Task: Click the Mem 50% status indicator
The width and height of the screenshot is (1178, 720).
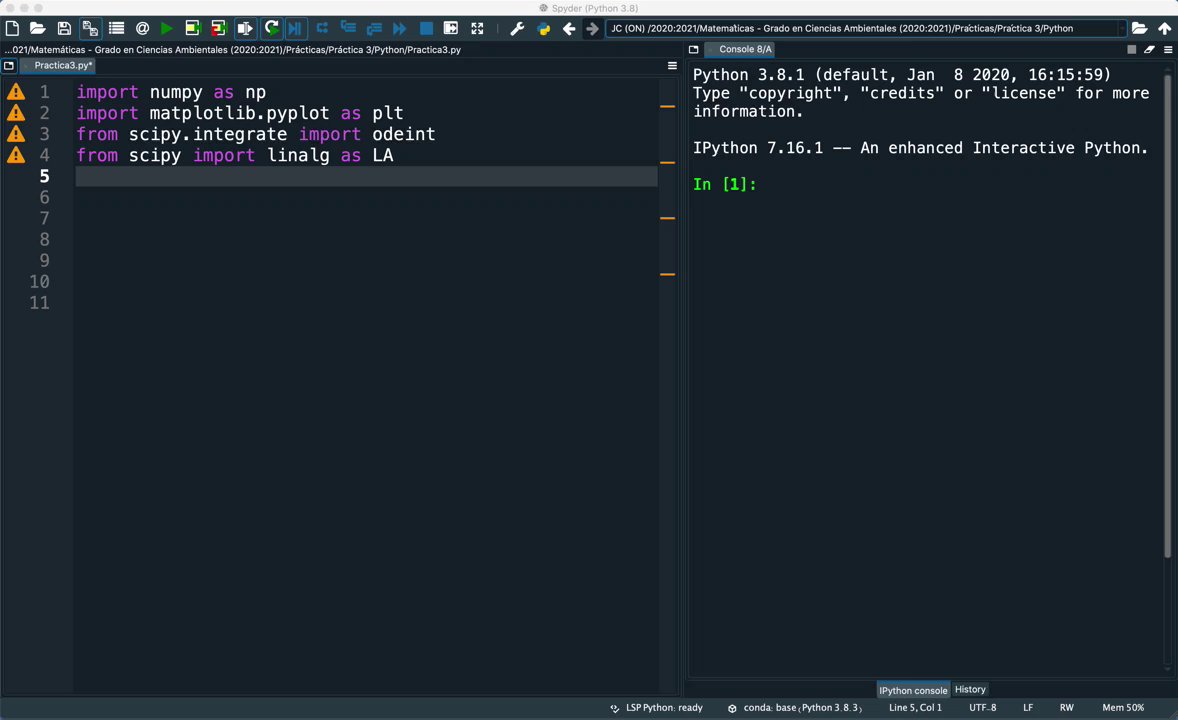Action: (x=1123, y=708)
